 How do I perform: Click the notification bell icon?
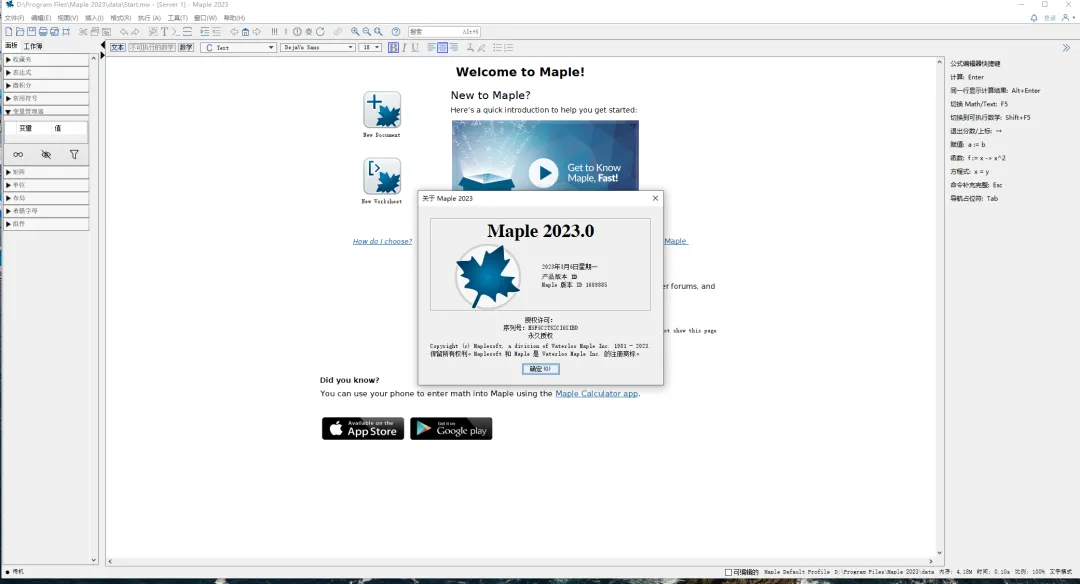1034,18
